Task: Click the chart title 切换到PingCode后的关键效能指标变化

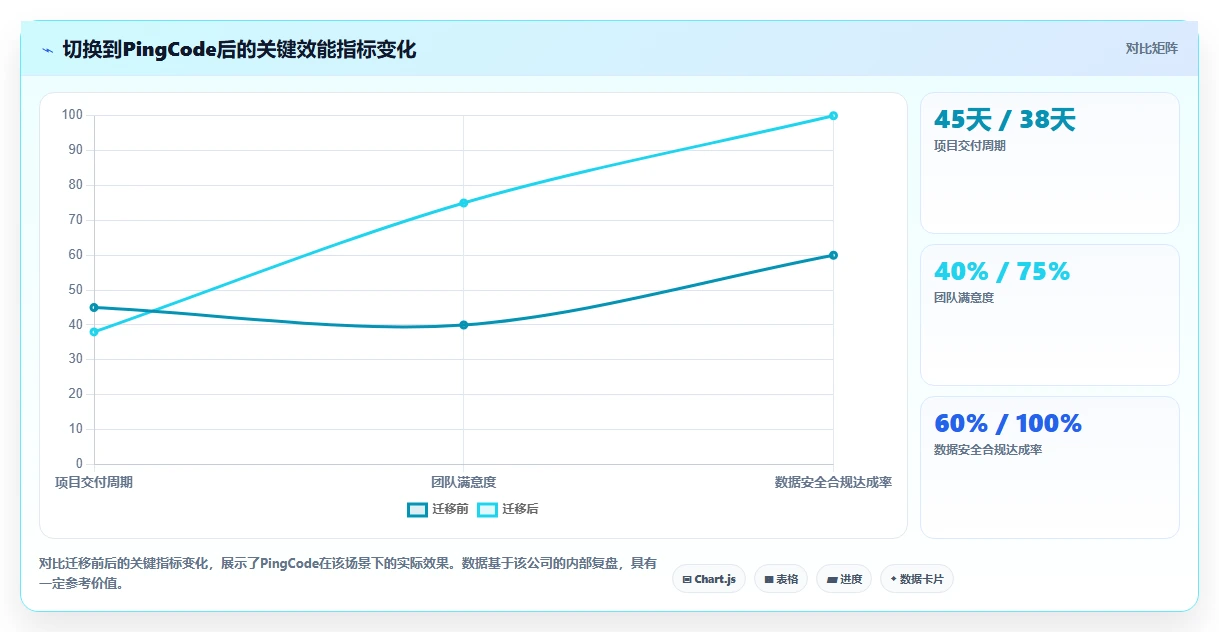Action: (239, 49)
